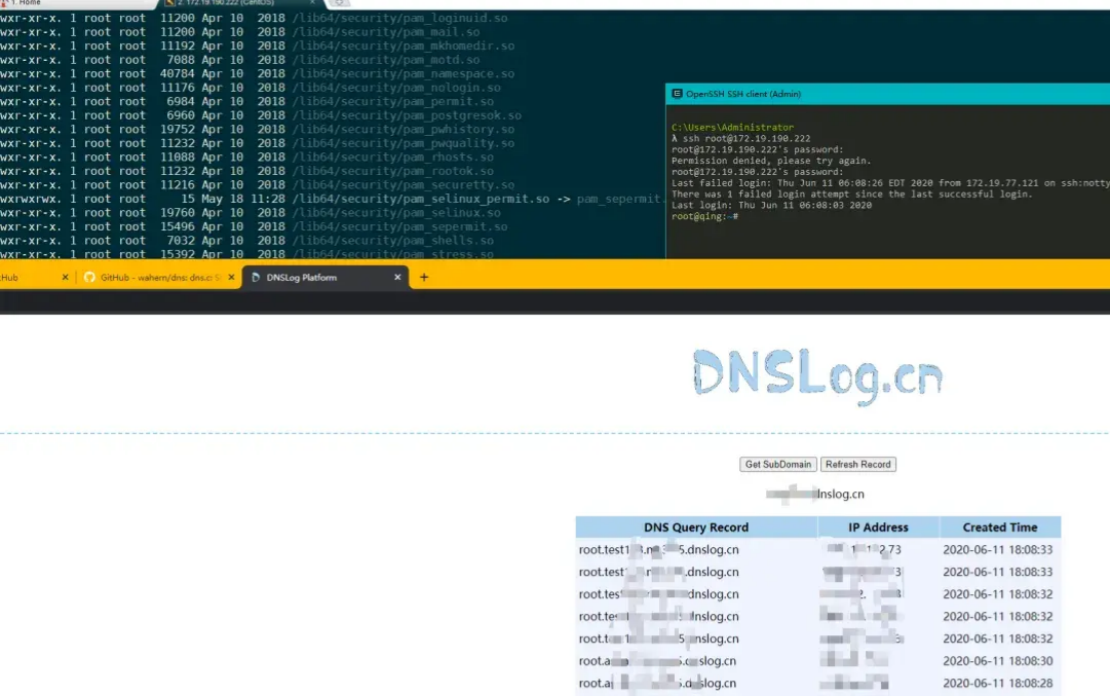The width and height of the screenshot is (1110, 696).
Task: Click pam_postgresok.so path in the terminal
Action: (x=407, y=115)
